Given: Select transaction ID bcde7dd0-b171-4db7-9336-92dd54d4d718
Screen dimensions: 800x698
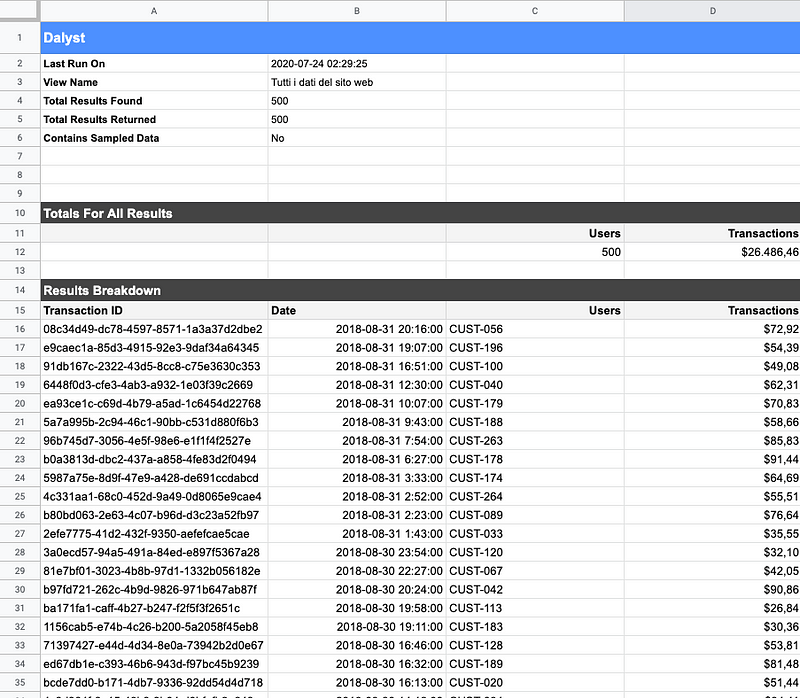Looking at the screenshot, I should tap(154, 683).
